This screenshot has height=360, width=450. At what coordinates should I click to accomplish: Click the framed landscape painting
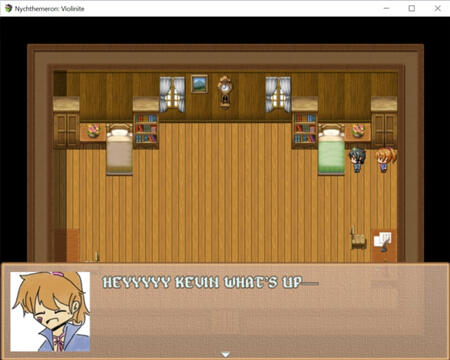coord(199,84)
